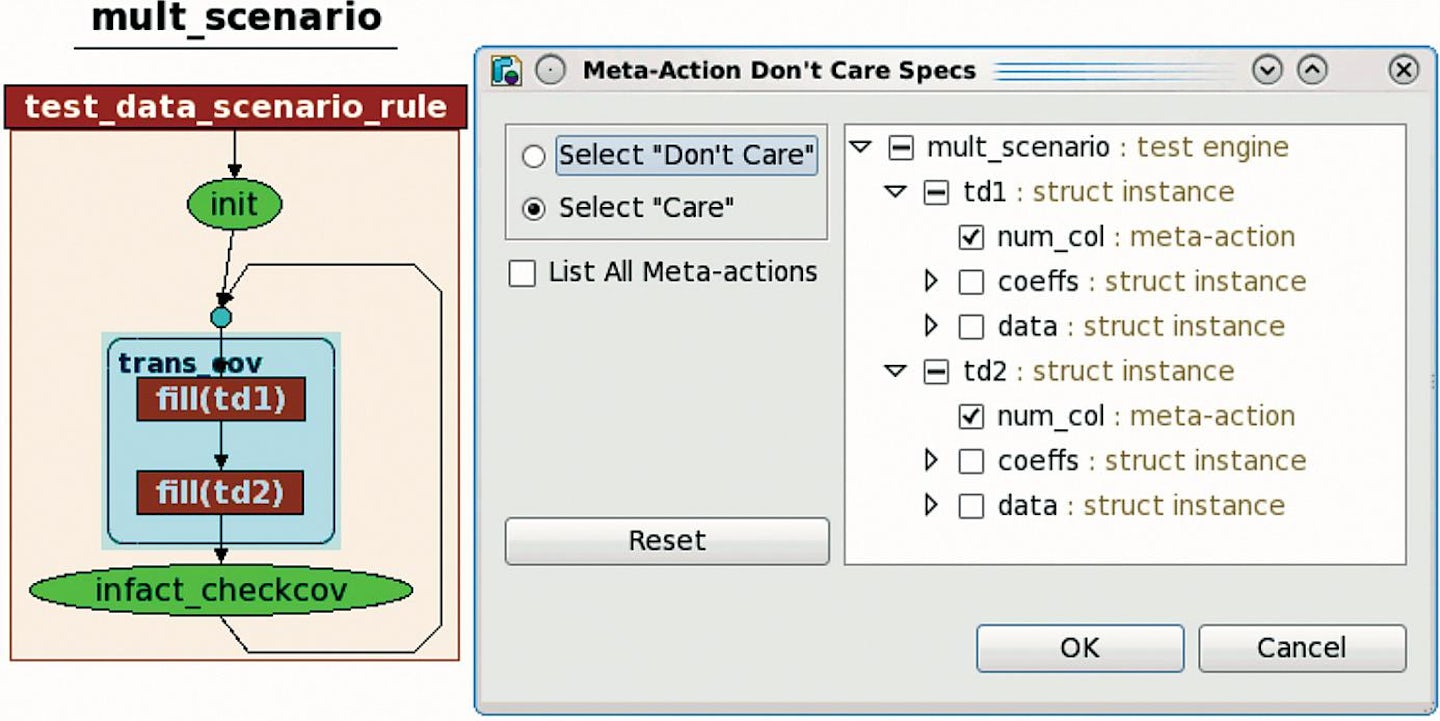
Task: Click the Reset button
Action: click(x=667, y=541)
